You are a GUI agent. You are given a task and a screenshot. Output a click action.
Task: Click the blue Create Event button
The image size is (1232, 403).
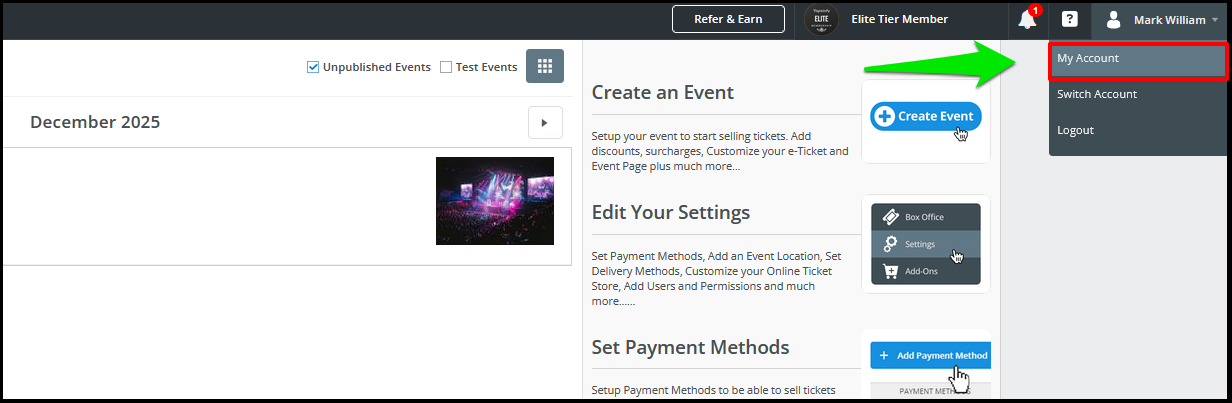click(926, 116)
